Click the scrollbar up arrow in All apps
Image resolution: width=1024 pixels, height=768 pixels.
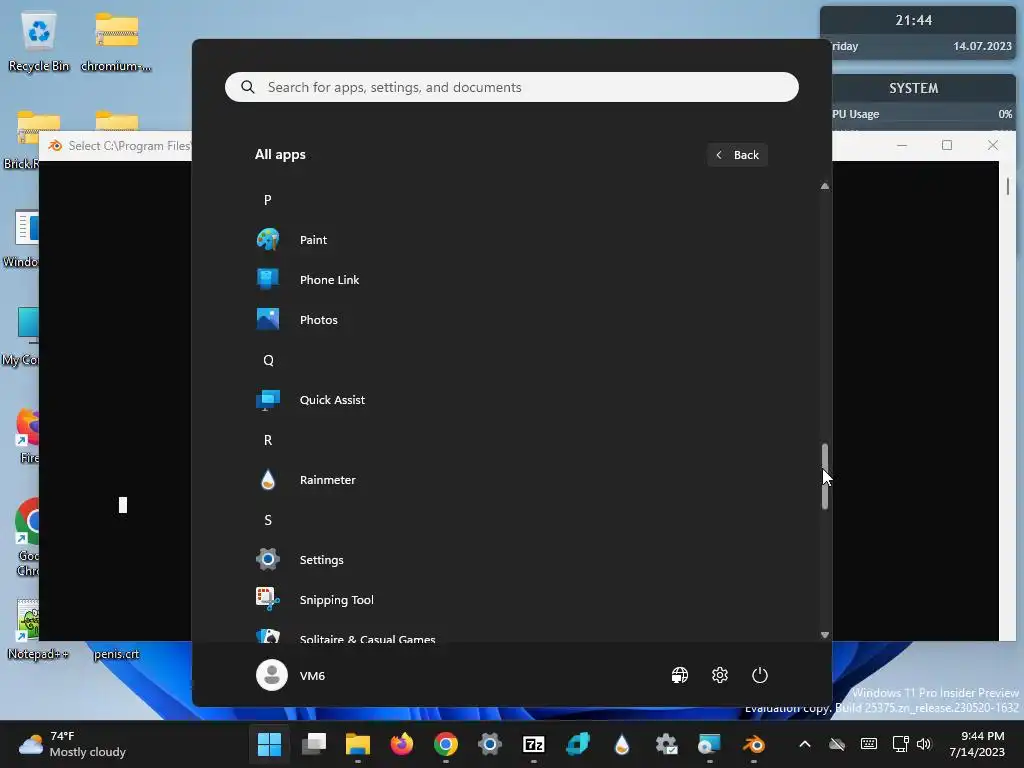coord(825,186)
